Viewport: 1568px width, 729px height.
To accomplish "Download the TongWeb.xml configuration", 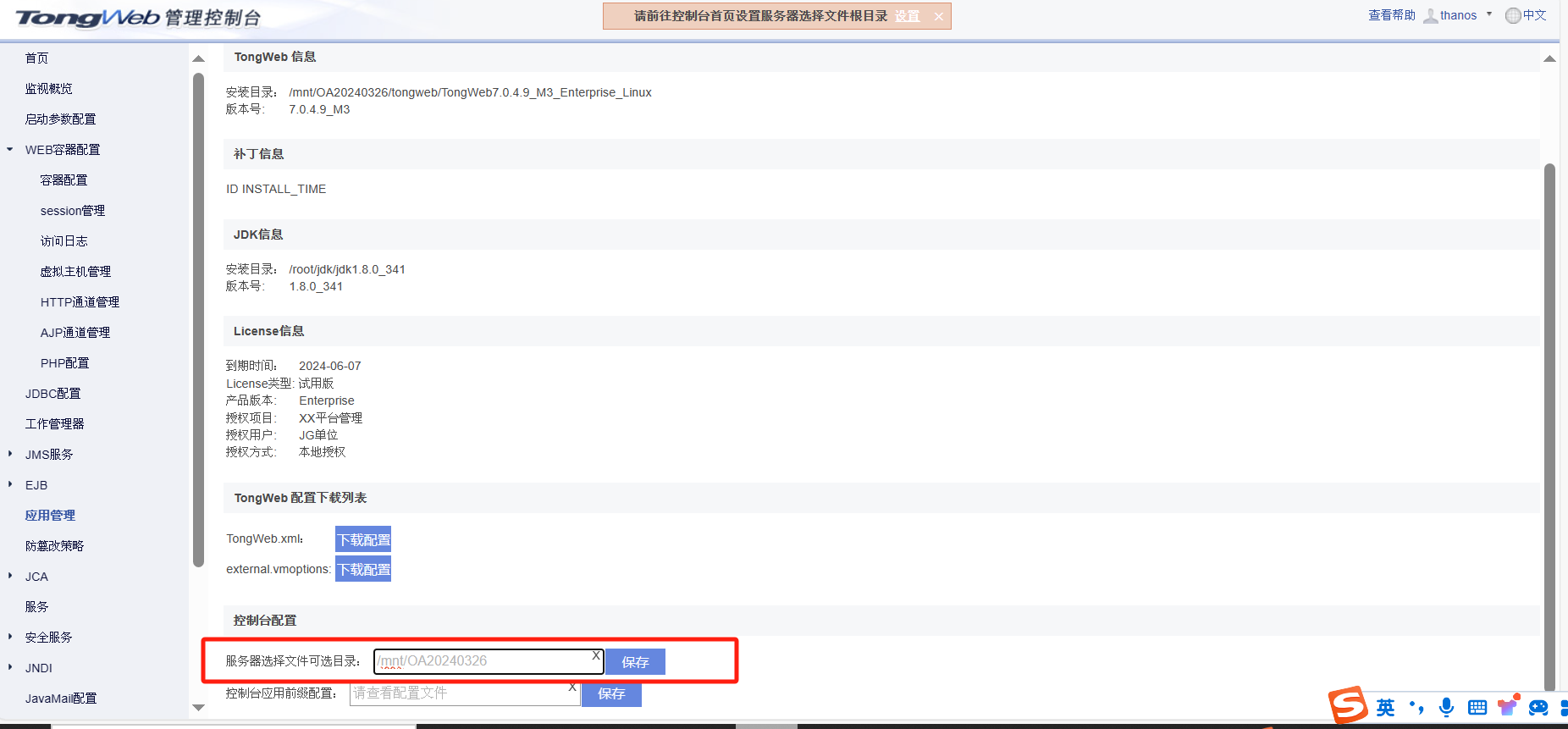I will 363,539.
